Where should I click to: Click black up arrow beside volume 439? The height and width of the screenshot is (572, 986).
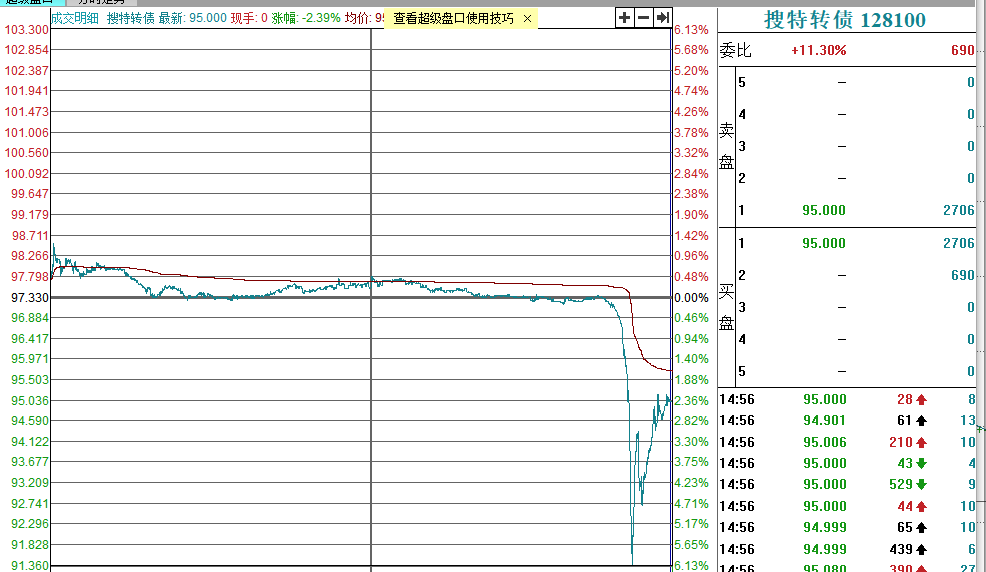(921, 549)
